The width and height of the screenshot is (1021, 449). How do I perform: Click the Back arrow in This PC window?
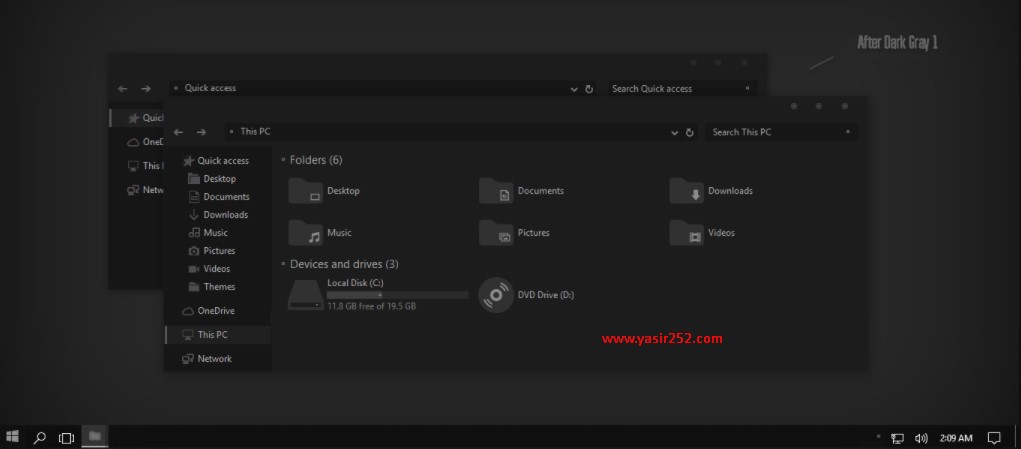point(178,132)
